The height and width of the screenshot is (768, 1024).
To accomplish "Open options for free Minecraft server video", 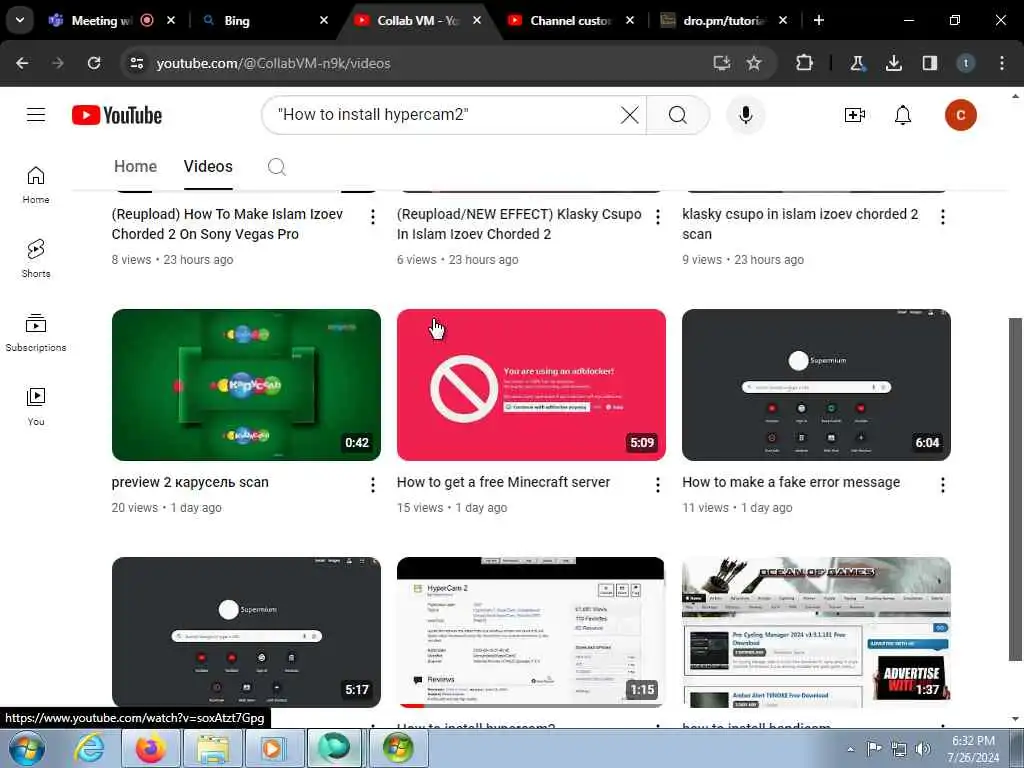I will 658,485.
